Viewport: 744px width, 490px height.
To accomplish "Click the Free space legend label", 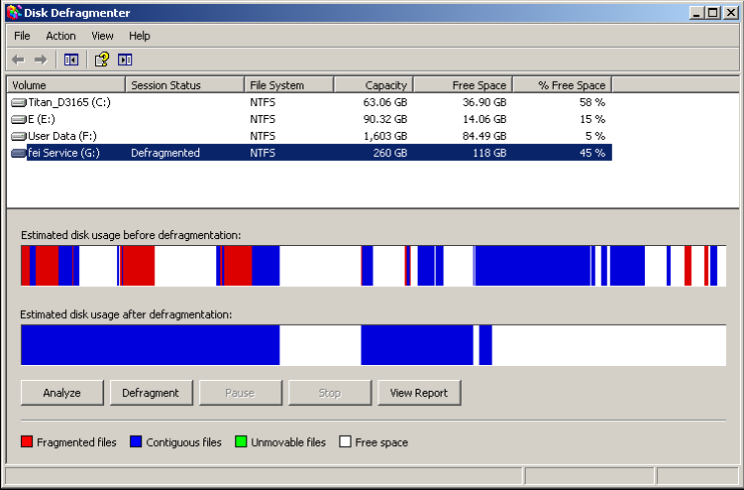I will click(x=381, y=443).
